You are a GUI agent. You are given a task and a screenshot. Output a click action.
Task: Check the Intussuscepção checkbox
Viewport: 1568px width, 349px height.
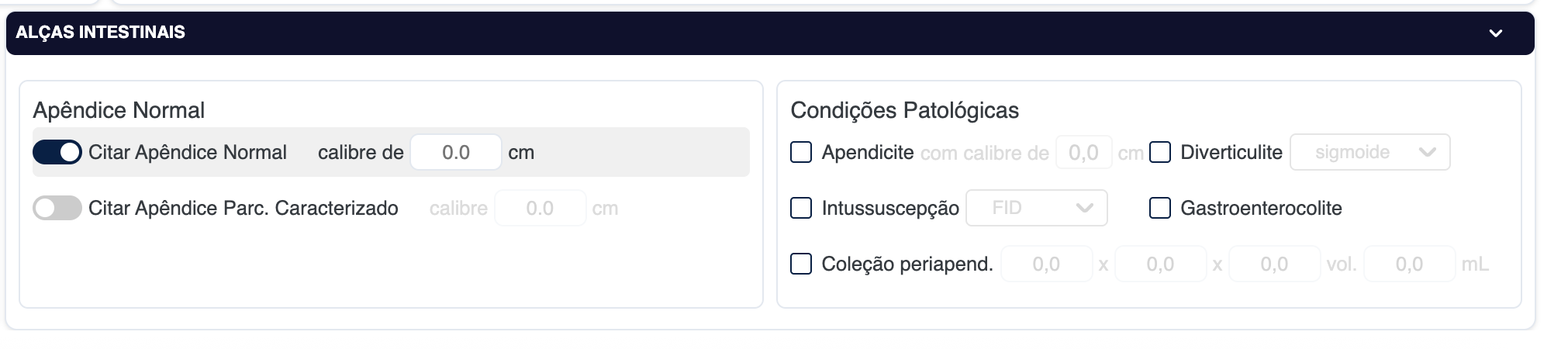point(801,208)
